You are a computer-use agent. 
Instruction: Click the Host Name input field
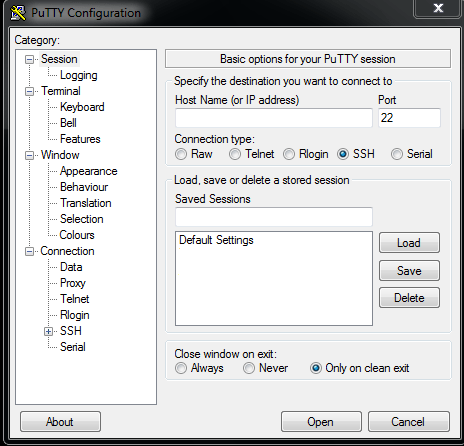pyautogui.click(x=274, y=118)
